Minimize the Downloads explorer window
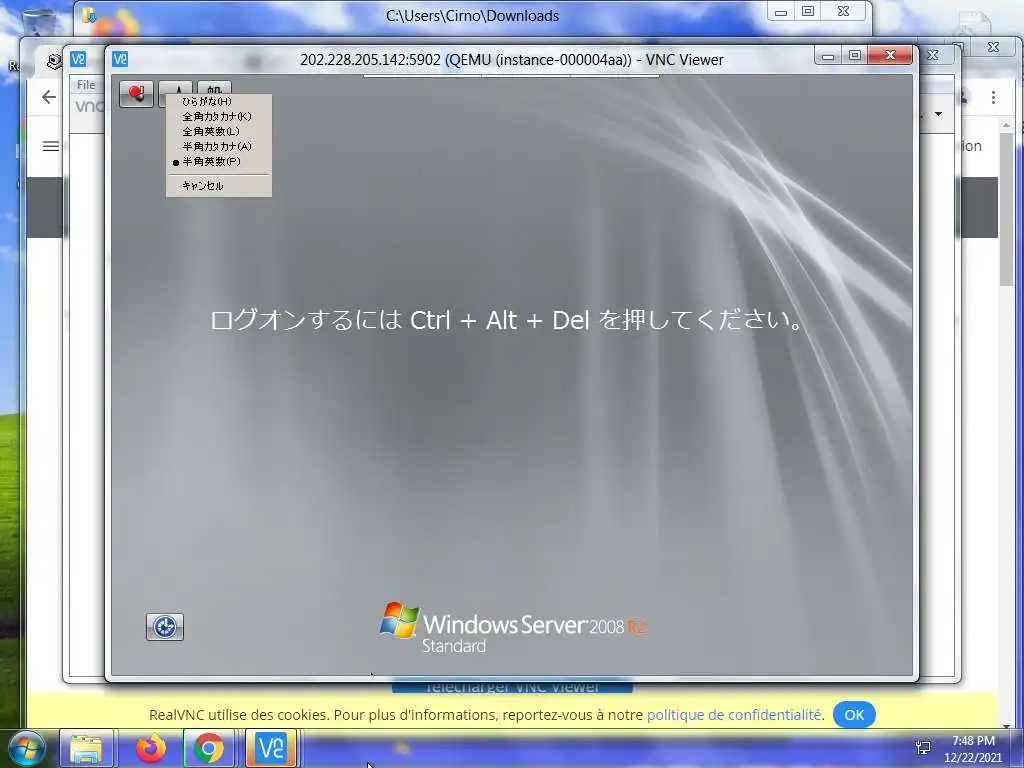The height and width of the screenshot is (768, 1024). [780, 12]
